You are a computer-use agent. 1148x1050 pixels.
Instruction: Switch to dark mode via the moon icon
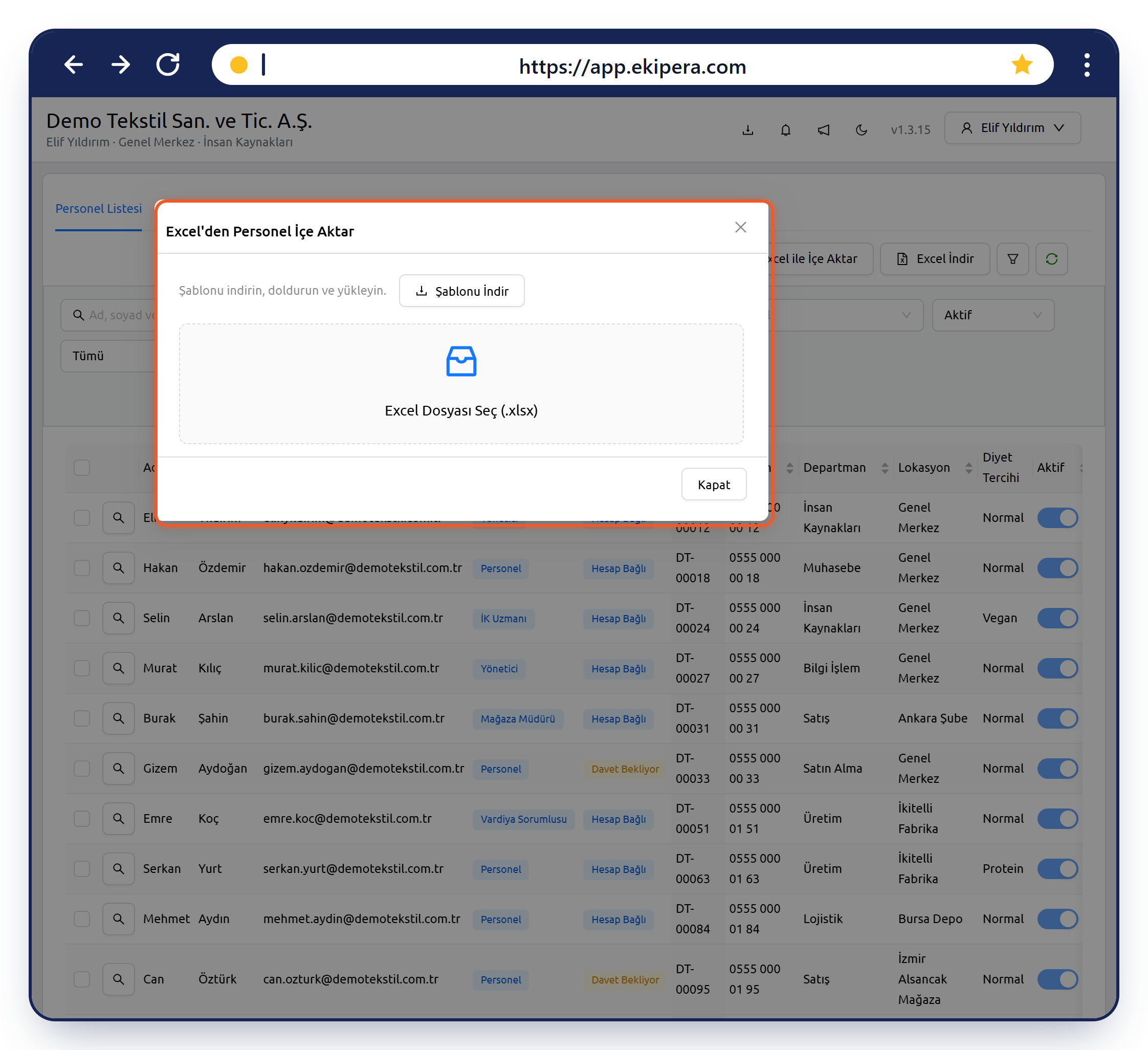861,130
